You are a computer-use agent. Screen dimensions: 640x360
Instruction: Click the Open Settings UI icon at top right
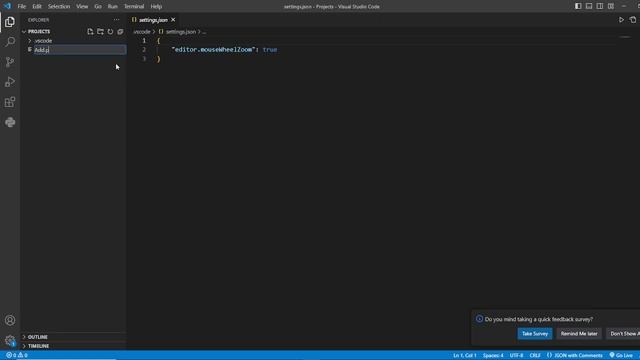[x=633, y=20]
